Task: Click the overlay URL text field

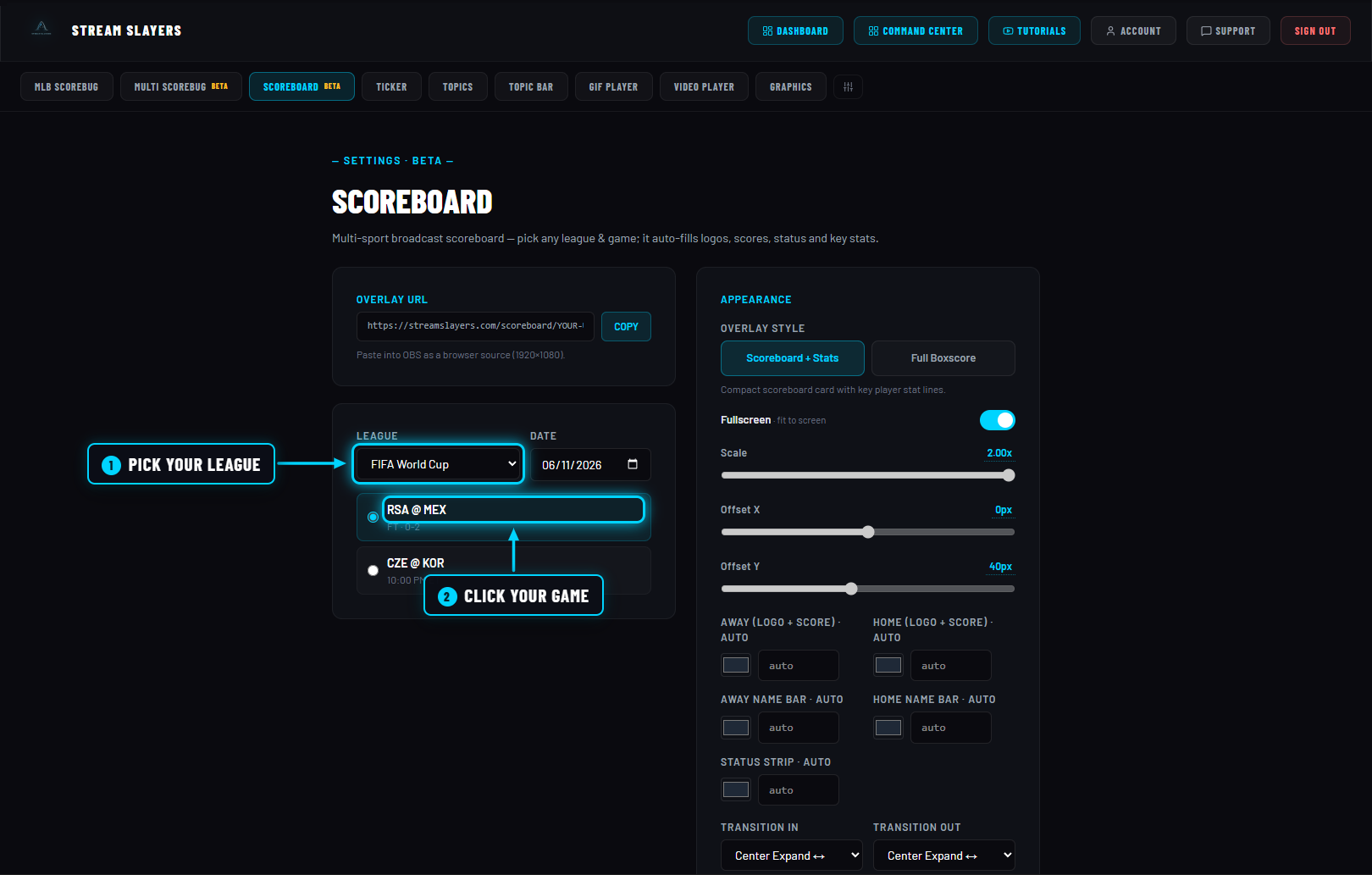Action: tap(475, 326)
